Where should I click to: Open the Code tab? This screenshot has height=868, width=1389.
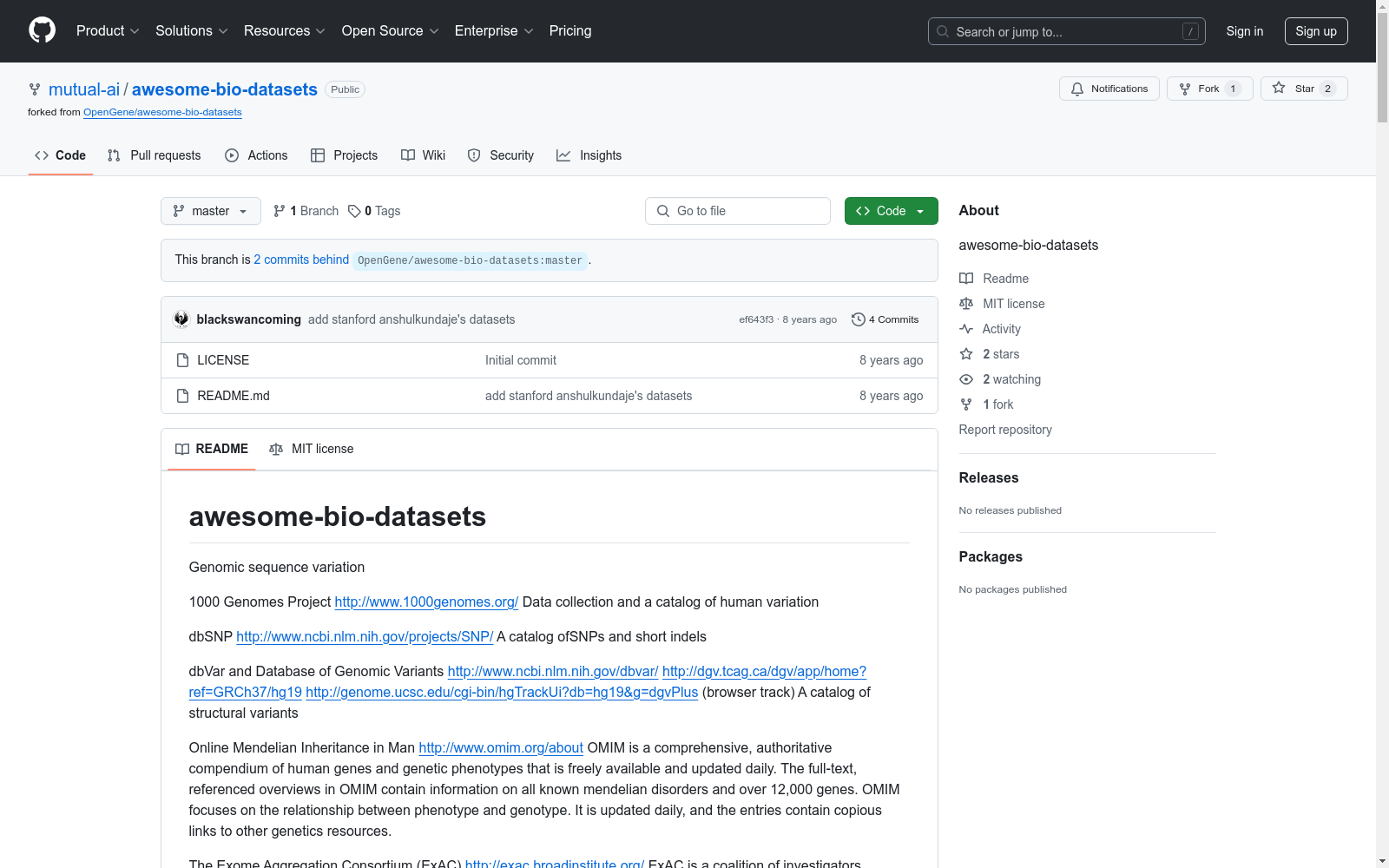[61, 155]
